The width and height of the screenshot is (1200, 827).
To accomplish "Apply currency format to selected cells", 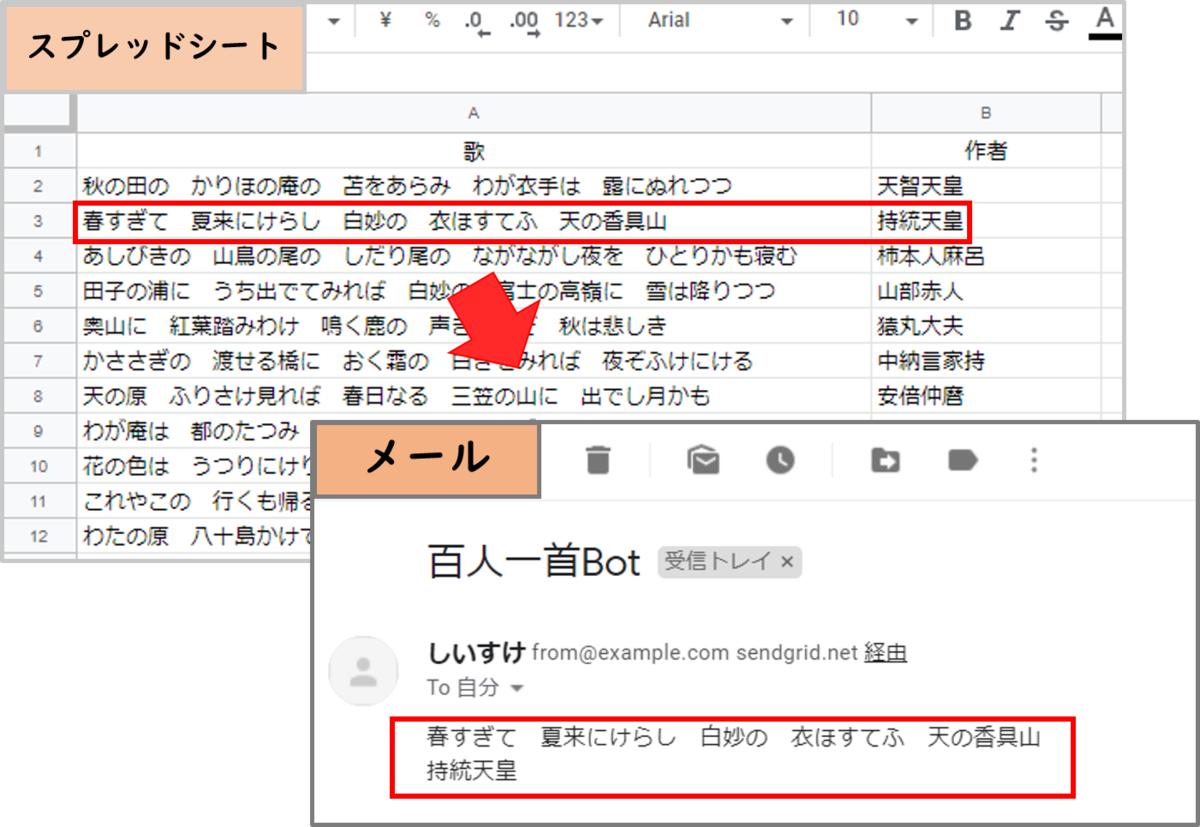I will 384,21.
